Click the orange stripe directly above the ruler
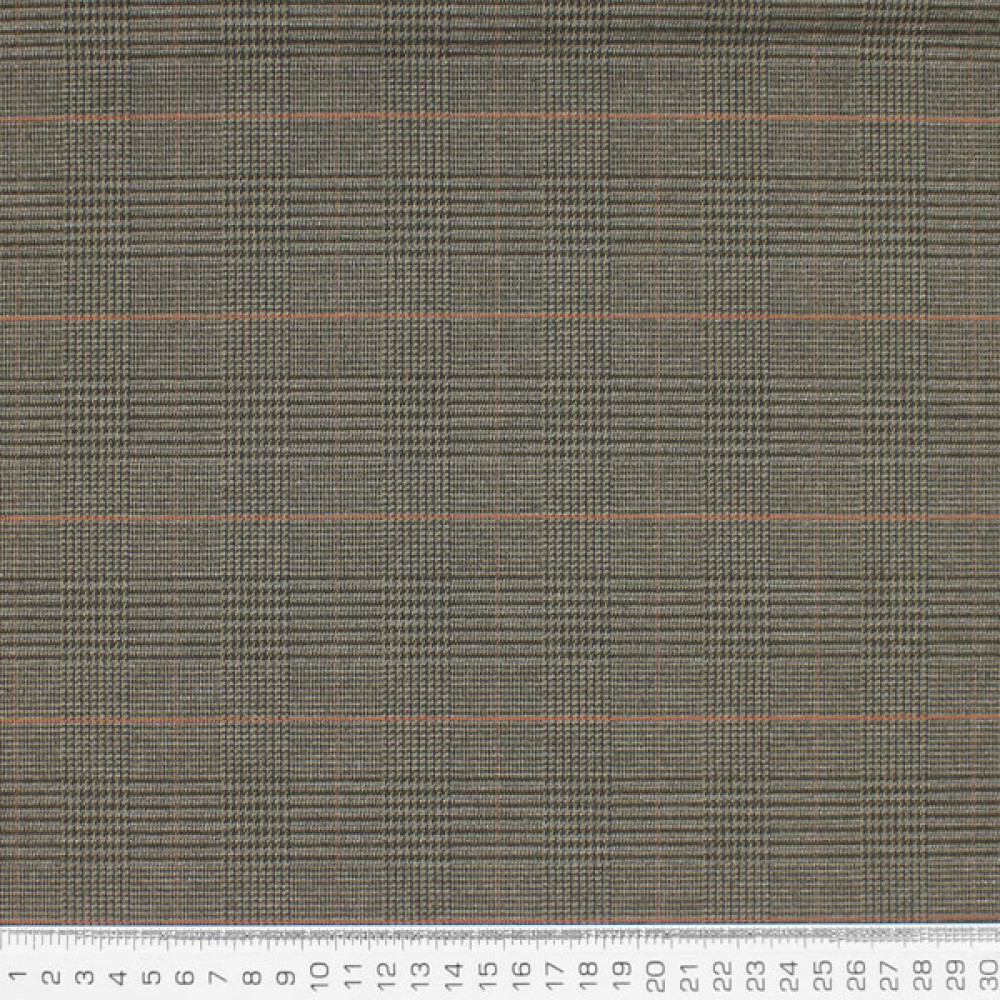 coord(500,920)
